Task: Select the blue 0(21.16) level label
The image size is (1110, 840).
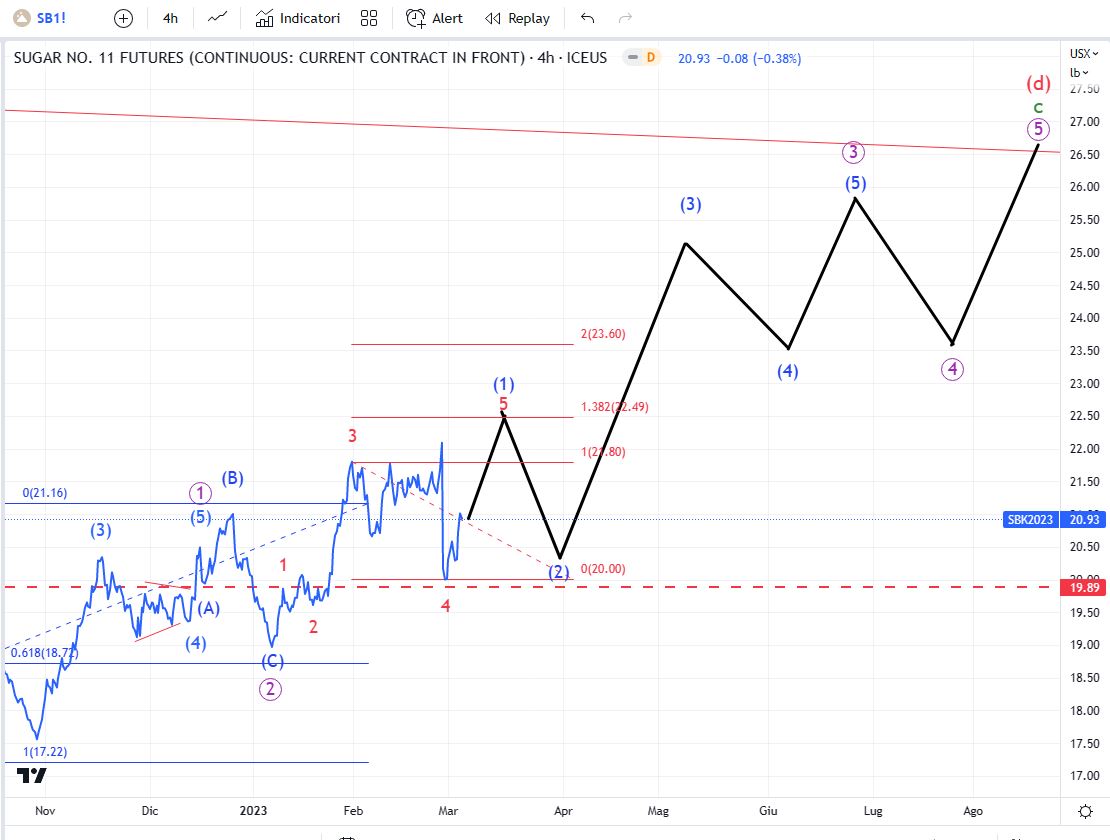Action: point(45,493)
